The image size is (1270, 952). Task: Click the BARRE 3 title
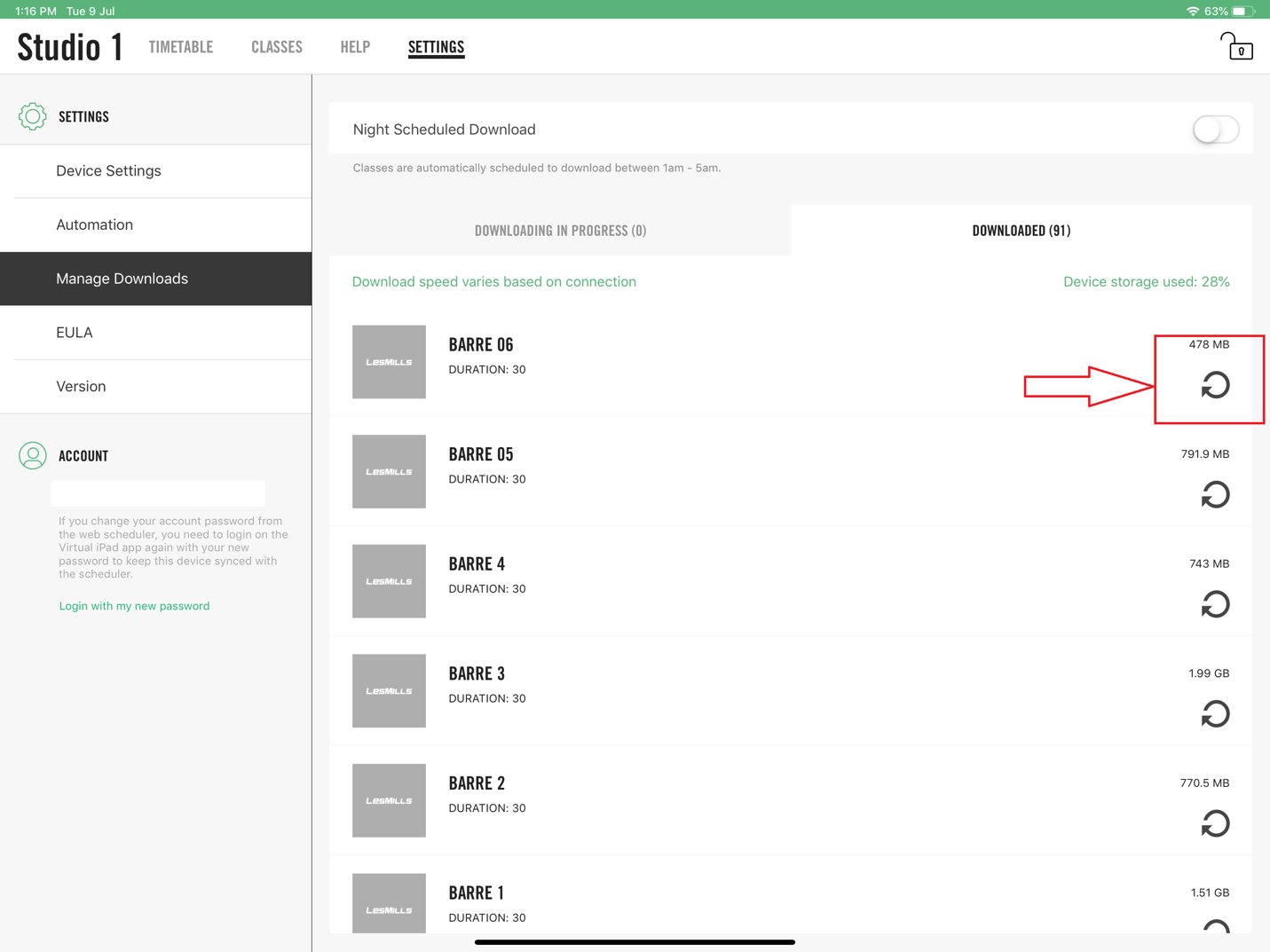pyautogui.click(x=477, y=673)
